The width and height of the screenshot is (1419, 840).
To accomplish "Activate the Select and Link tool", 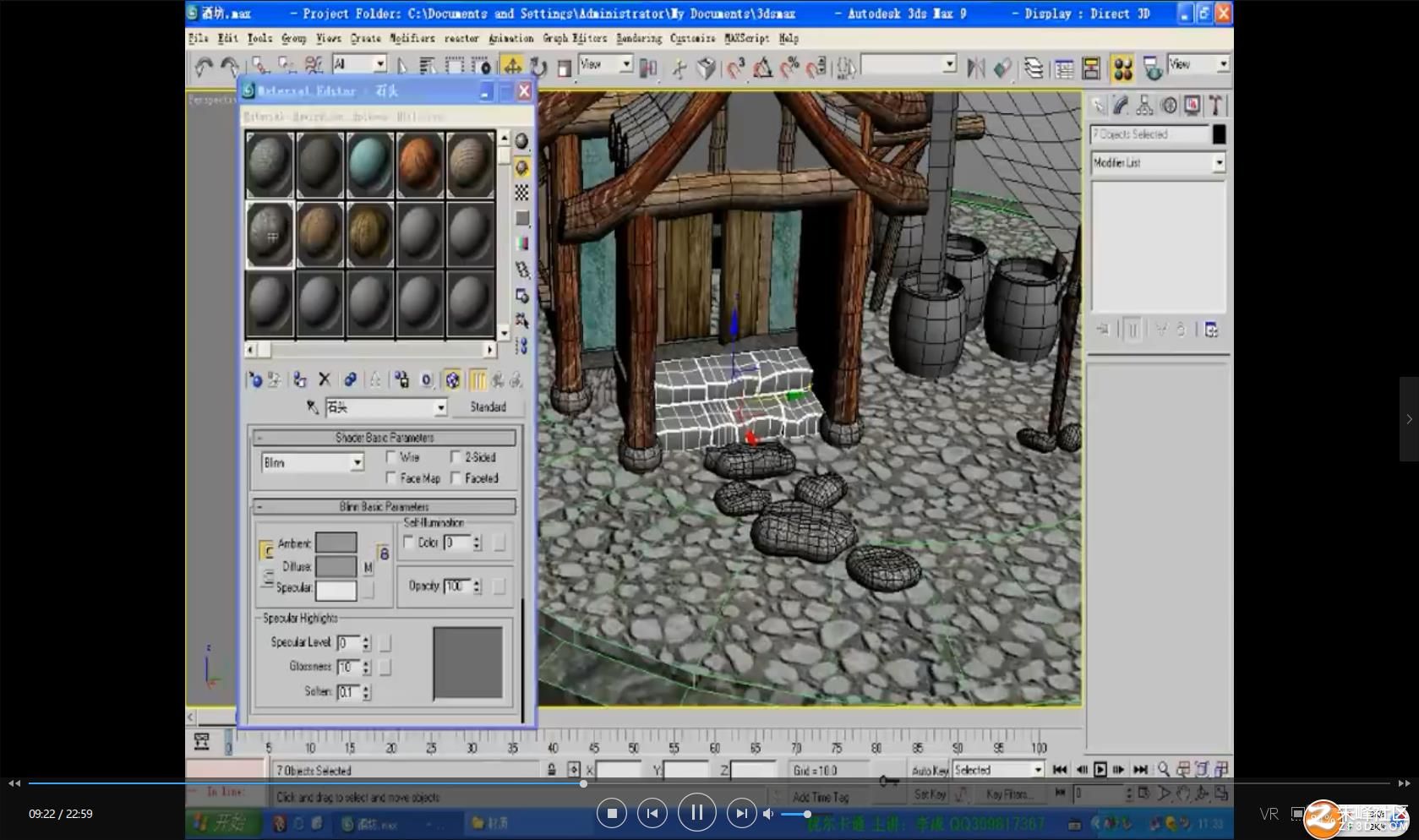I will click(x=260, y=67).
